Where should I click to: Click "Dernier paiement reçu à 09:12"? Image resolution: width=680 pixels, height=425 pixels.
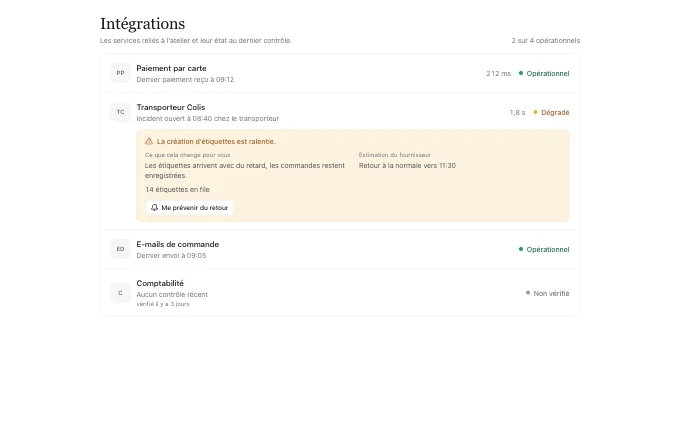[185, 79]
